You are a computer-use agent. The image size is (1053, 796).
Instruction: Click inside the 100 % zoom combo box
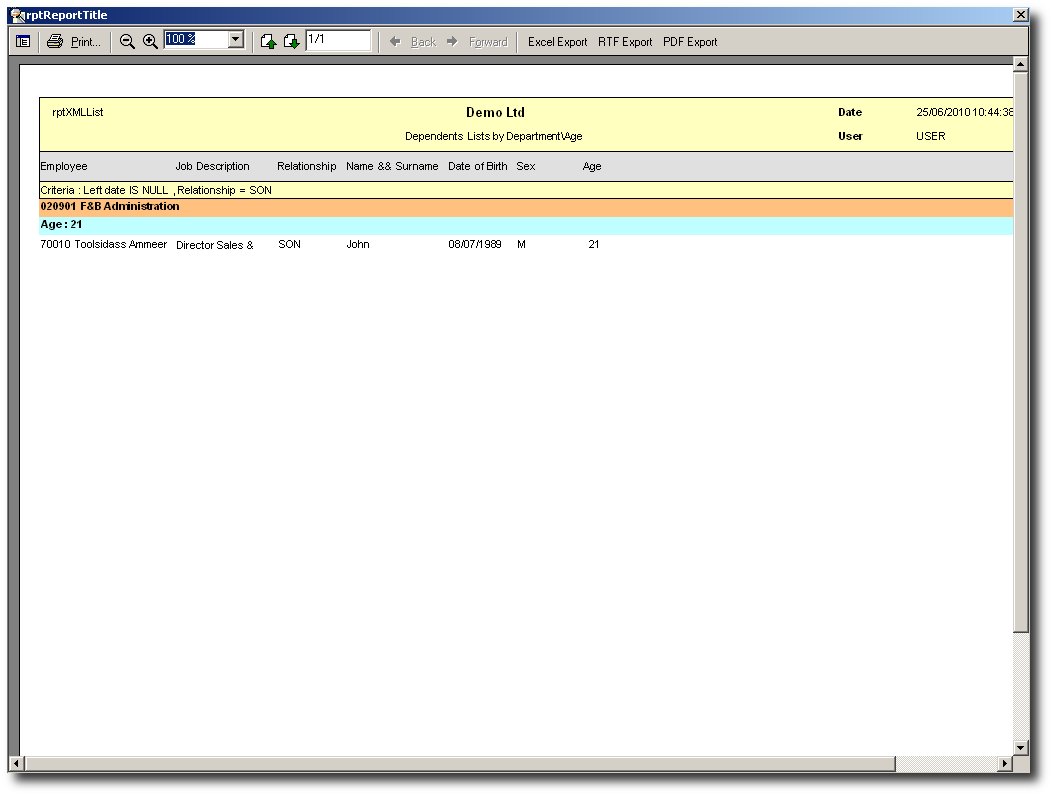(195, 40)
